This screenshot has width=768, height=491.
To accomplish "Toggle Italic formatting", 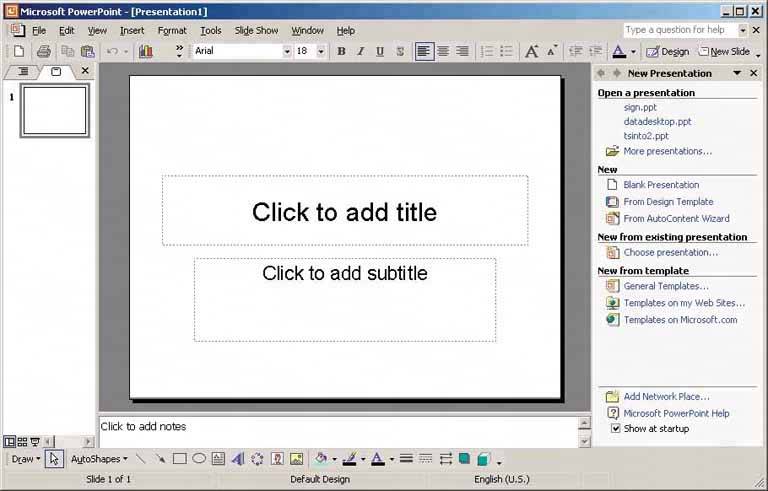I will (360, 51).
